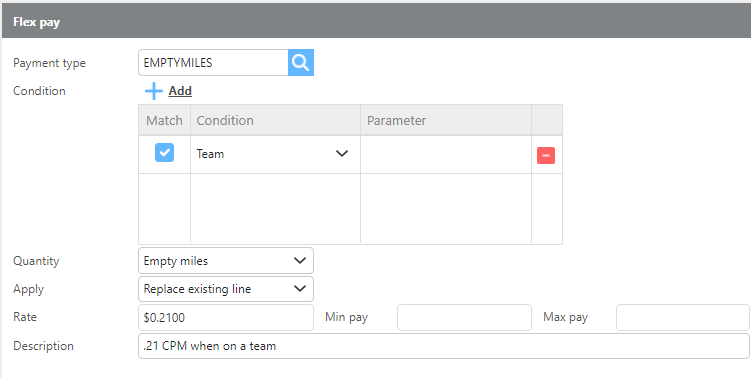
Task: Open the Apply Replace existing line dropdown
Action: pos(226,289)
